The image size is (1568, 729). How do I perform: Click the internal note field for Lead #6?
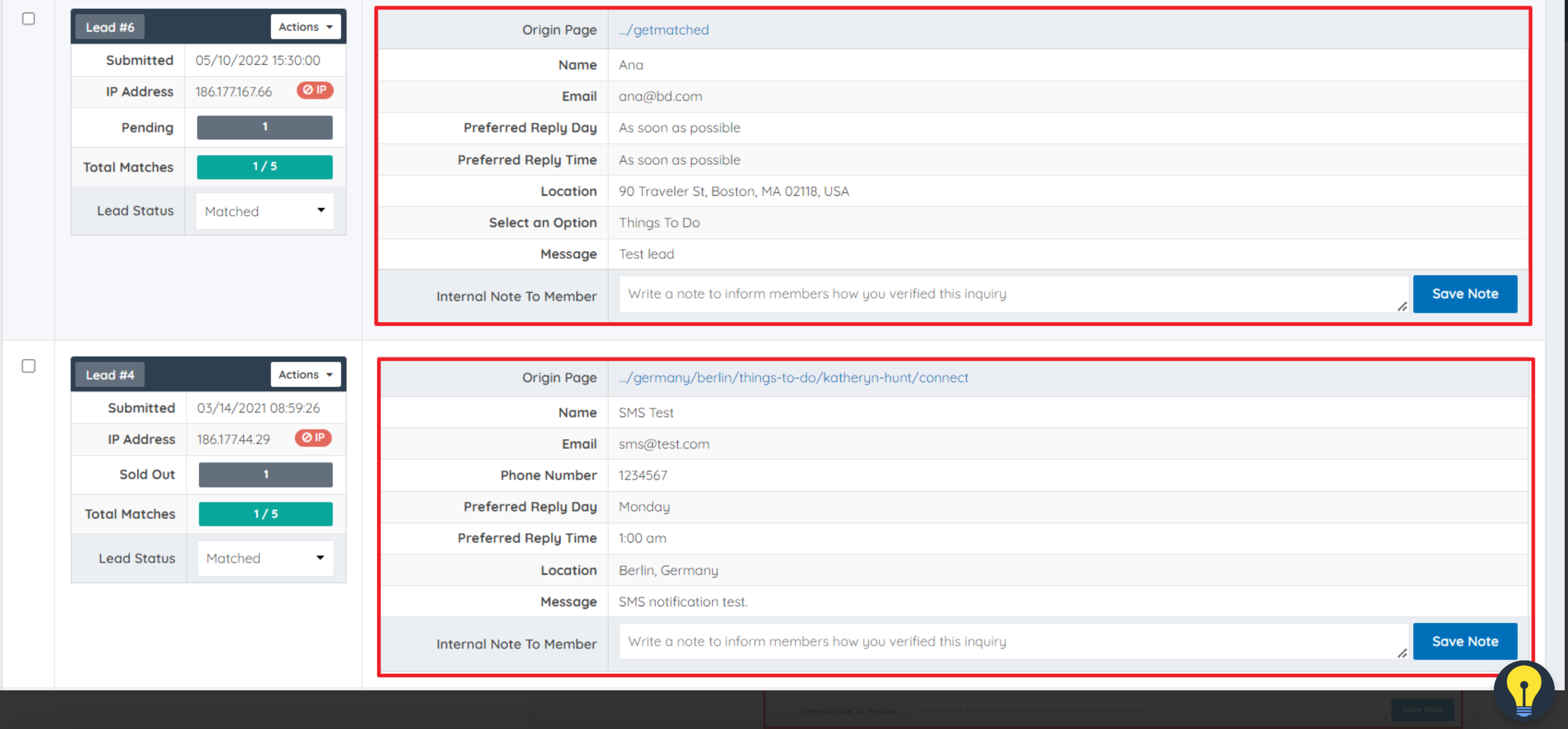1010,294
